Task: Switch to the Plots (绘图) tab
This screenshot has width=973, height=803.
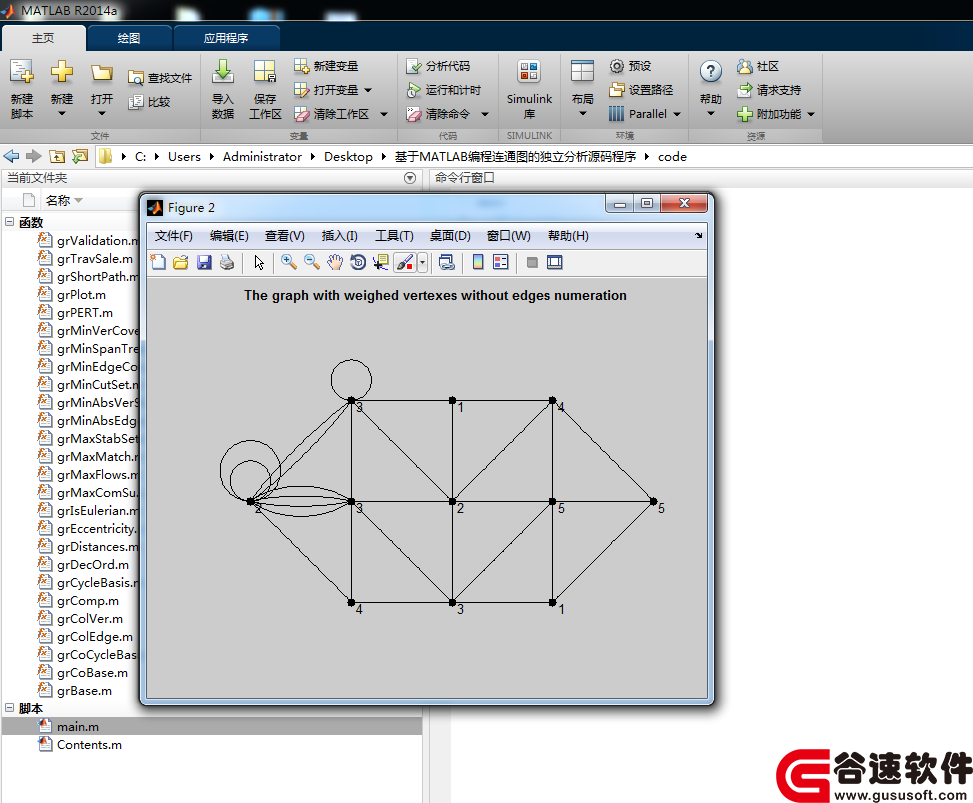Action: 129,38
